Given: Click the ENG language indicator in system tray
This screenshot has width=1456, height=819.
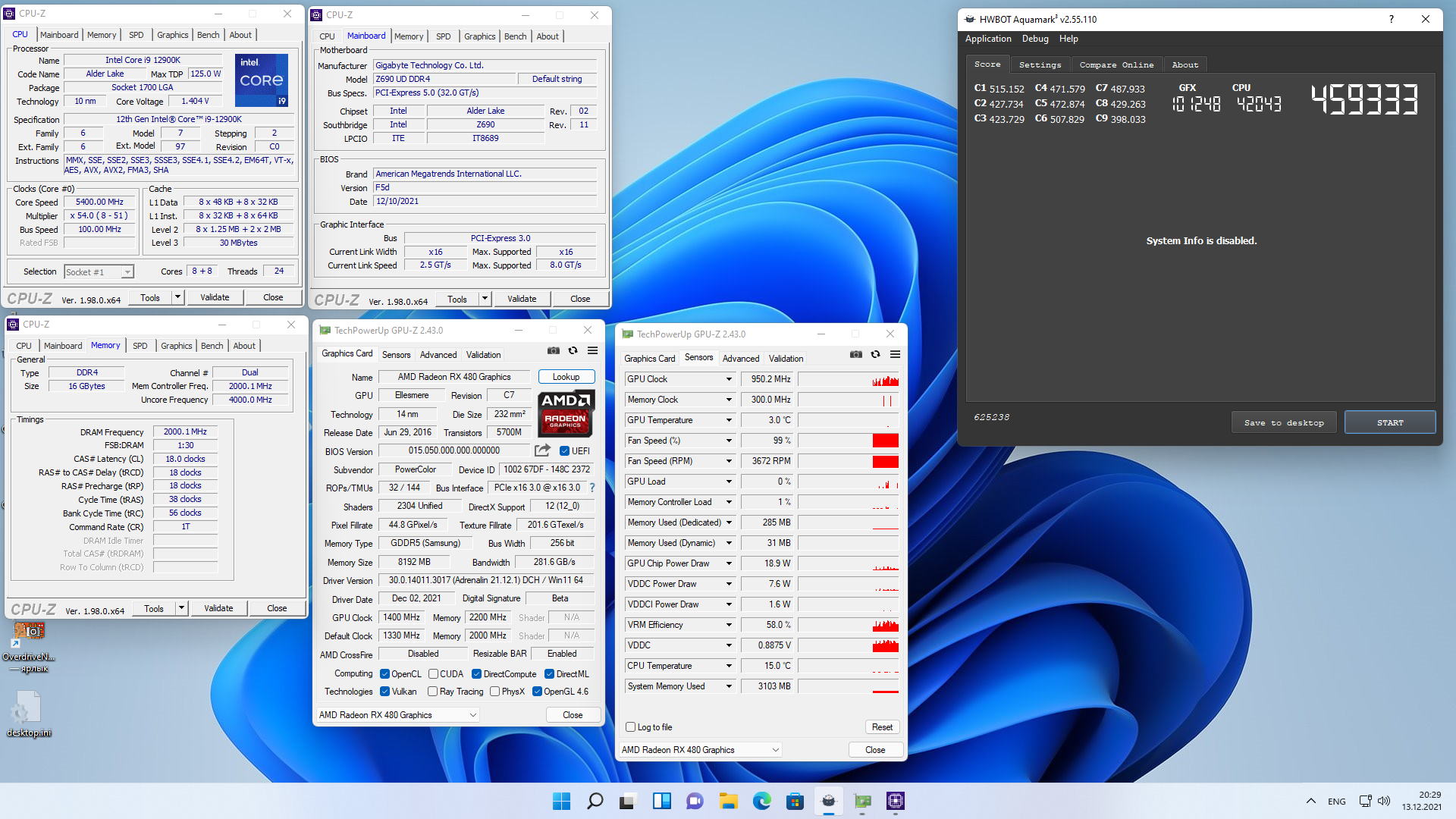Looking at the screenshot, I should pyautogui.click(x=1336, y=802).
